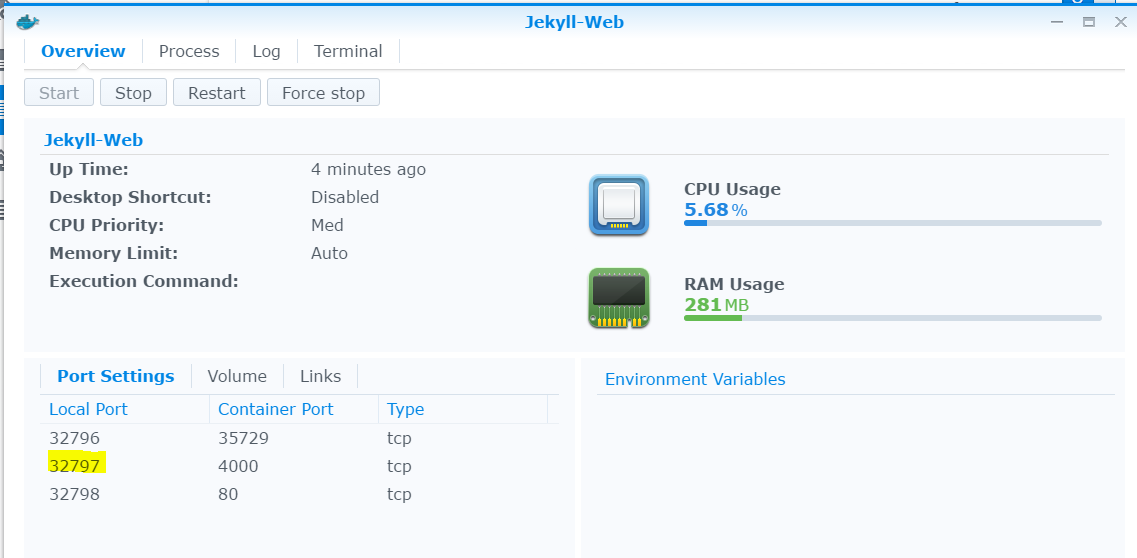Click the Docker whale icon
The image size is (1137, 558).
click(27, 22)
